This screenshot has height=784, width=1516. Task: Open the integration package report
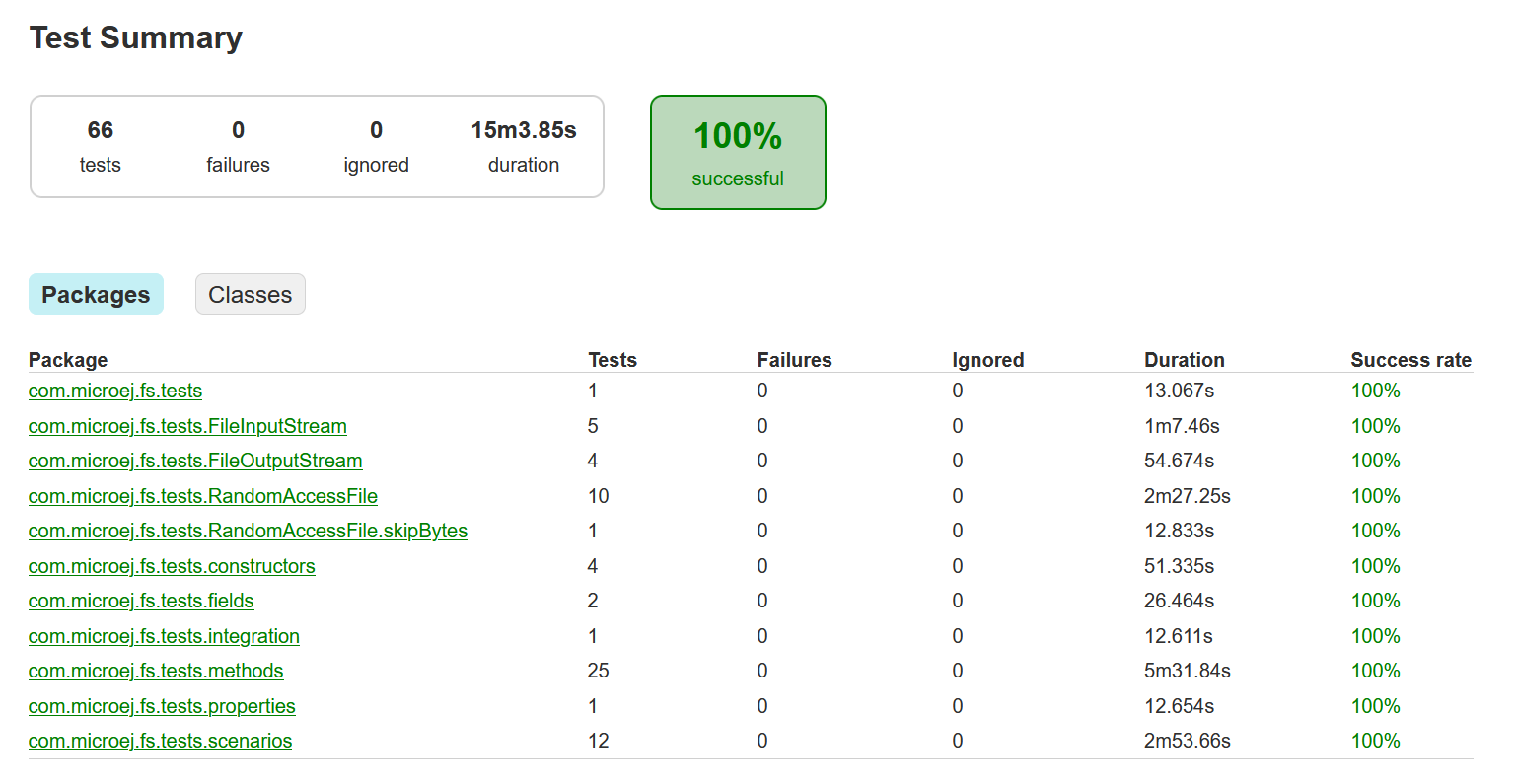(x=164, y=636)
